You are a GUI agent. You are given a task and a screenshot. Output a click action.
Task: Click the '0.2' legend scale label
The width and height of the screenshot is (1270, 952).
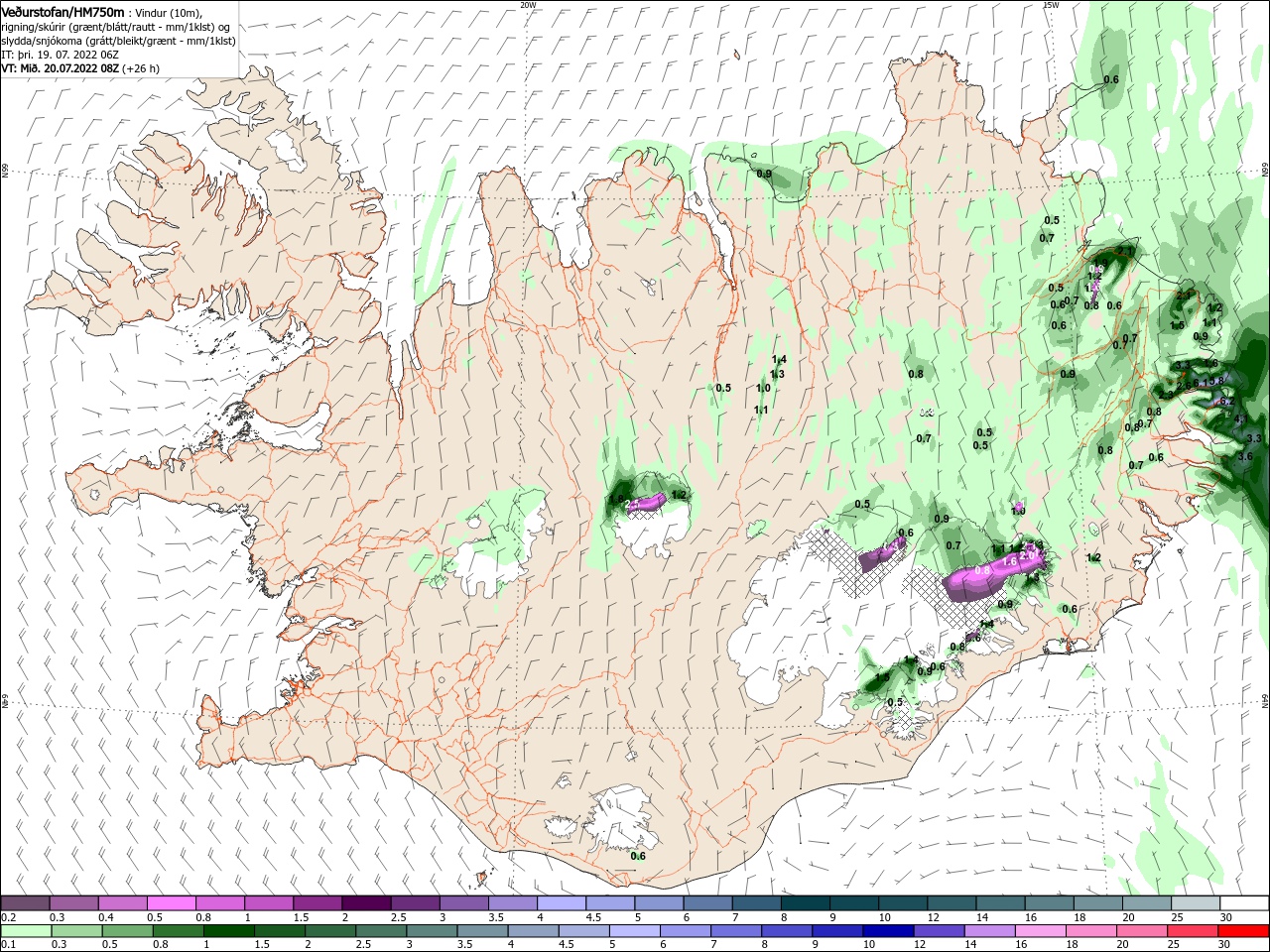[x=8, y=917]
